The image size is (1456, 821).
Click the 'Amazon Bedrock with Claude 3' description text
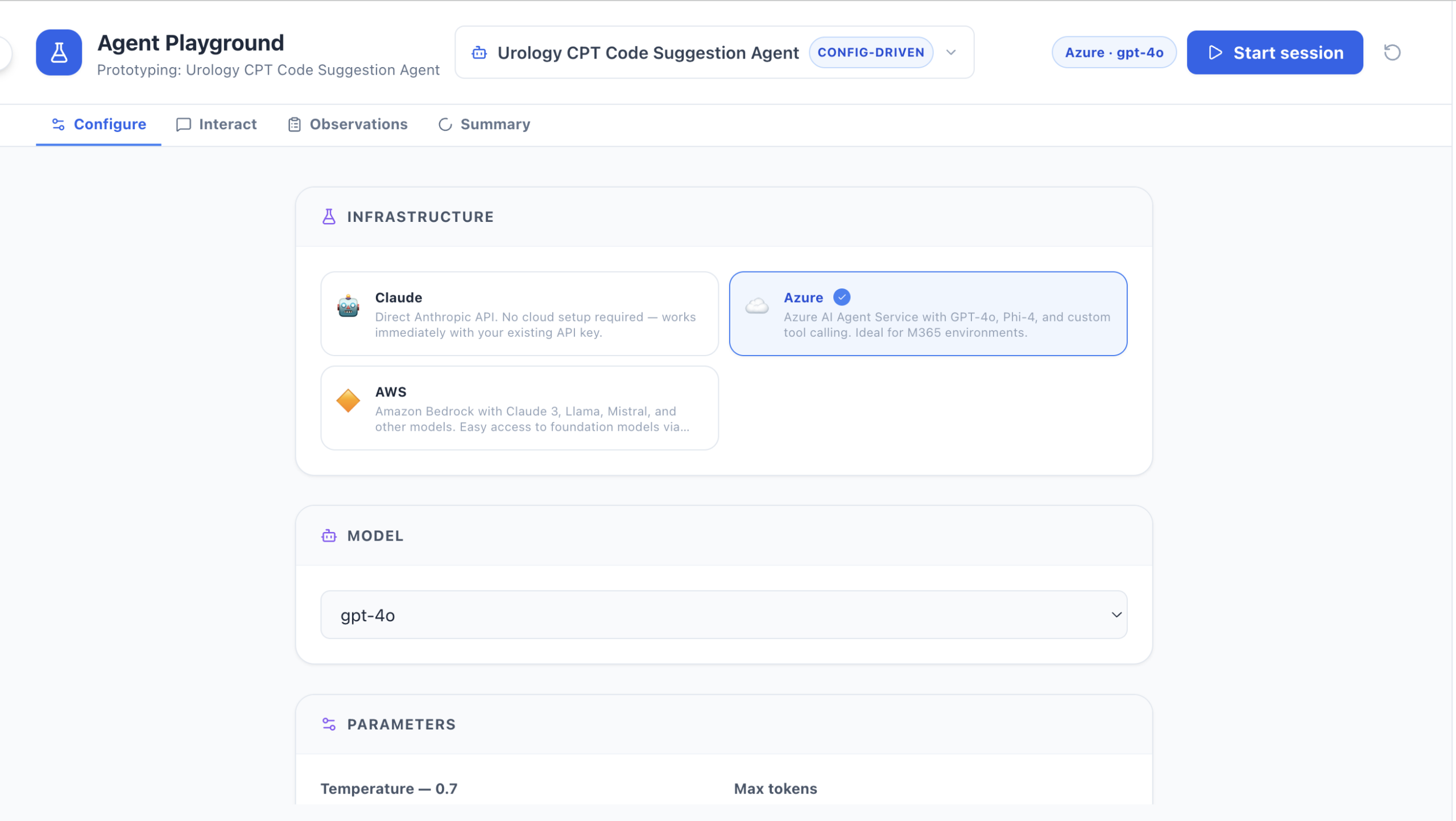click(532, 419)
